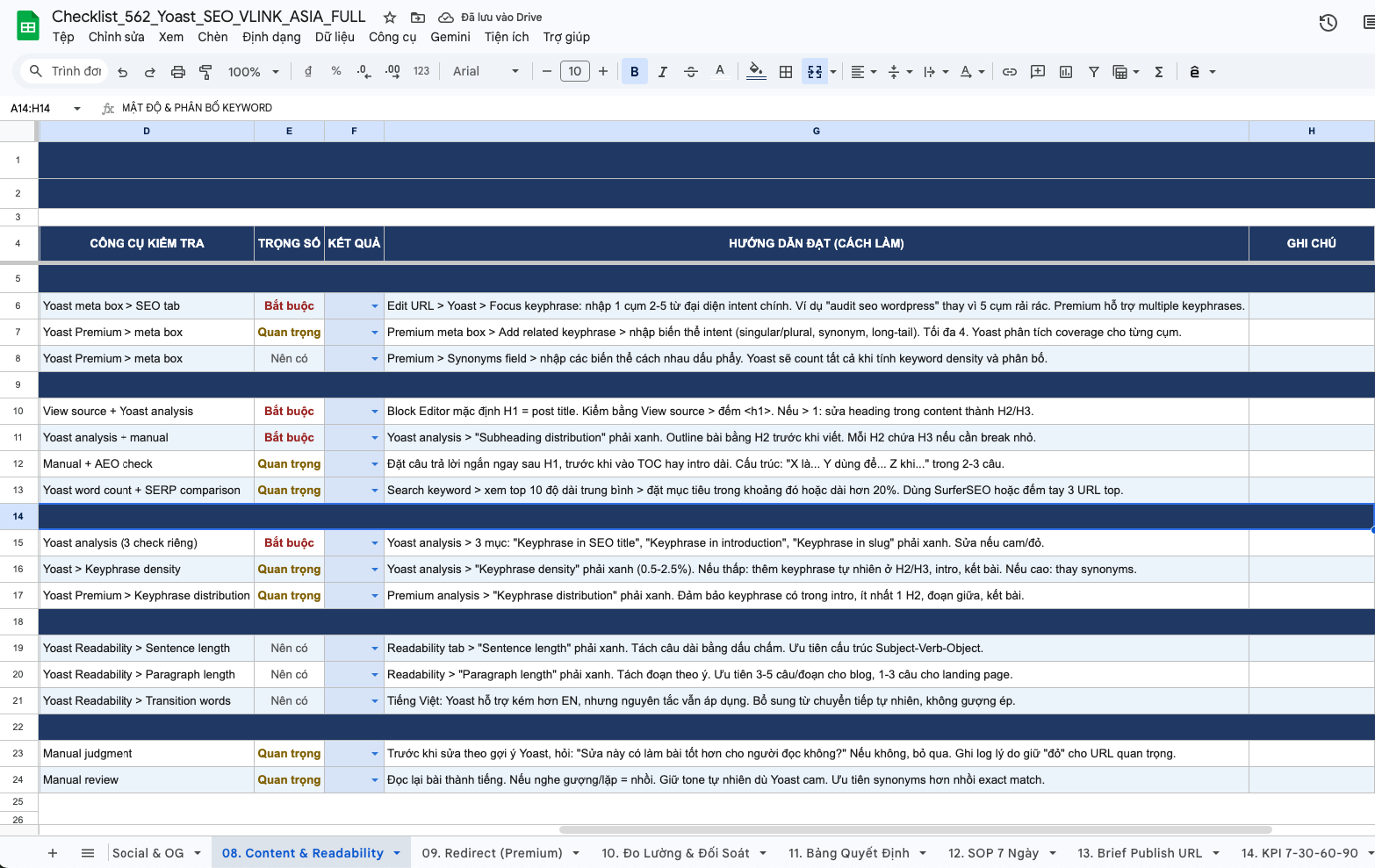
Task: Open the fill color bucket
Action: 756,72
